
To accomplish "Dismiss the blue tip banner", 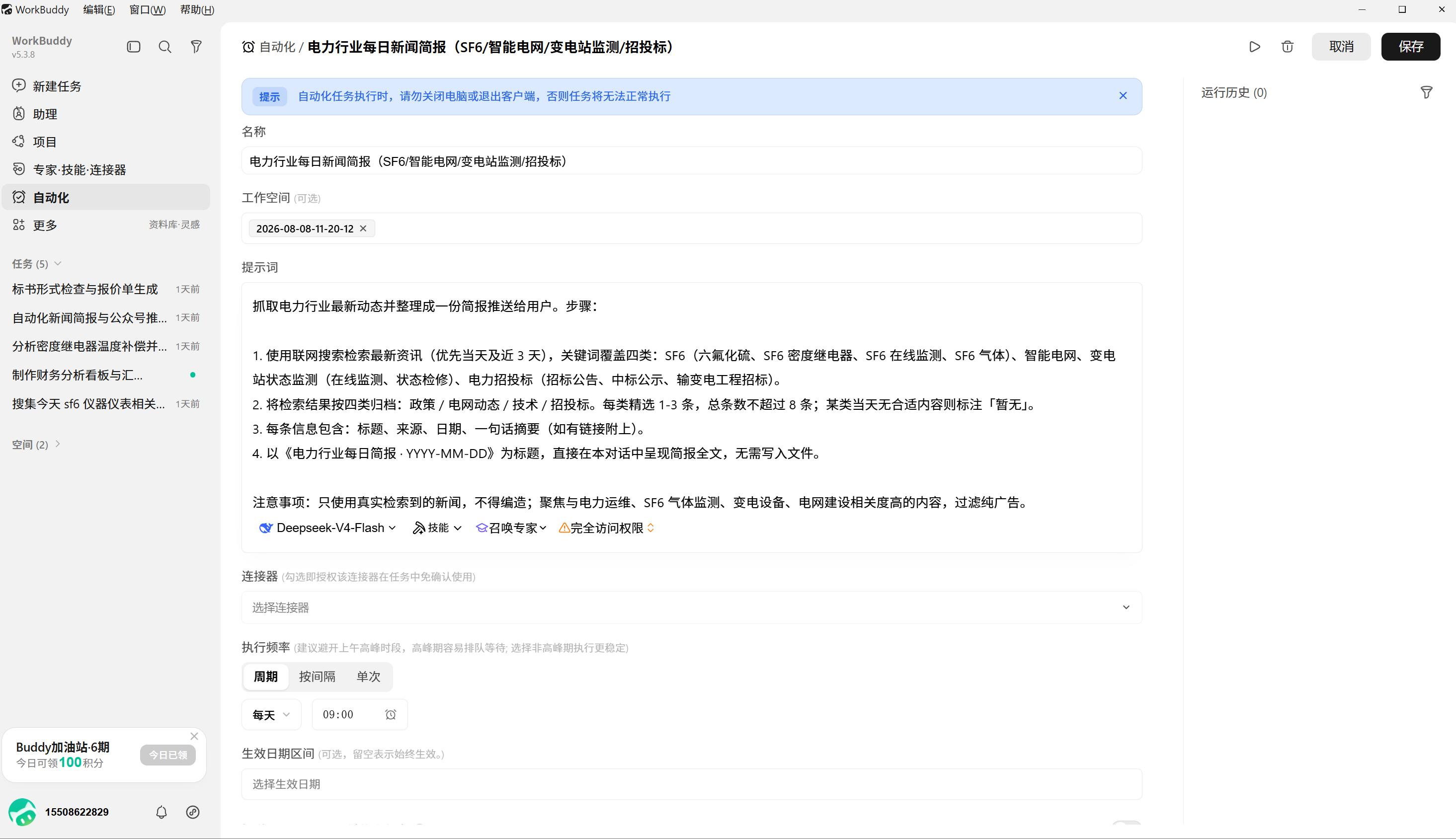I will pyautogui.click(x=1123, y=96).
